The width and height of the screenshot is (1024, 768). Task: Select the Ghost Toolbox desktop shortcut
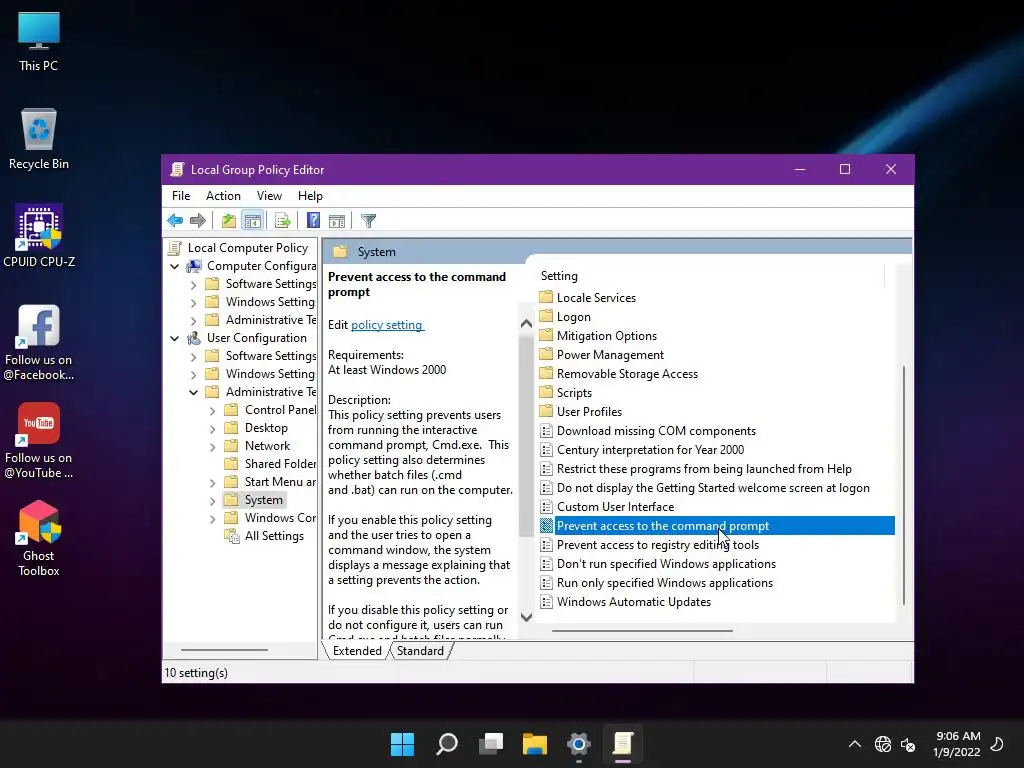[39, 538]
